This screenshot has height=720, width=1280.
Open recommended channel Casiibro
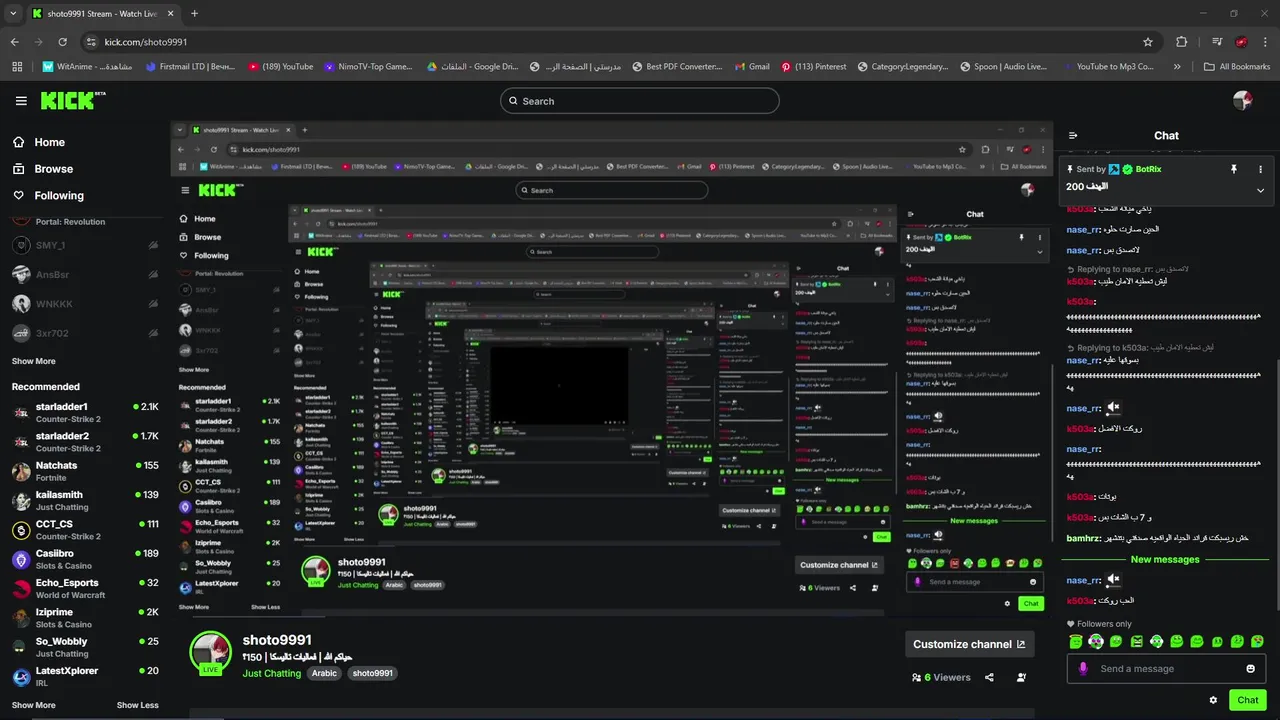point(85,559)
